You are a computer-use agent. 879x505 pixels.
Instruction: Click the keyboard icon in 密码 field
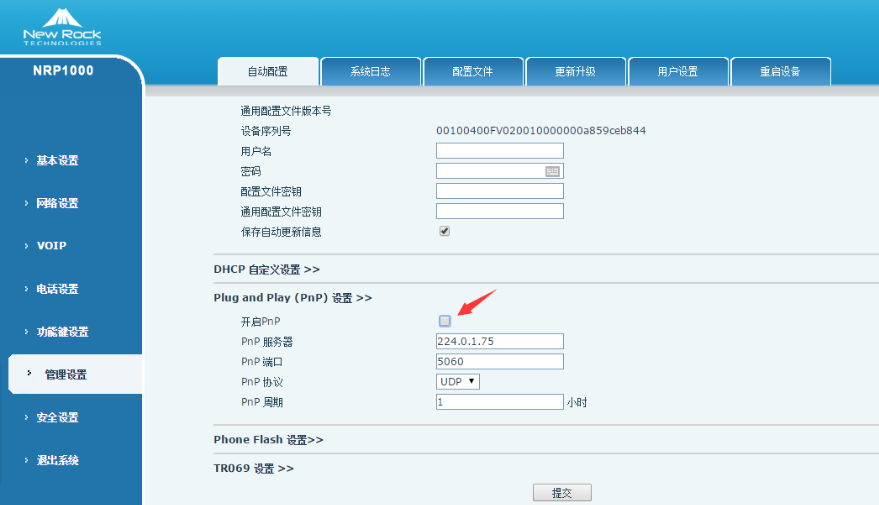coord(552,171)
